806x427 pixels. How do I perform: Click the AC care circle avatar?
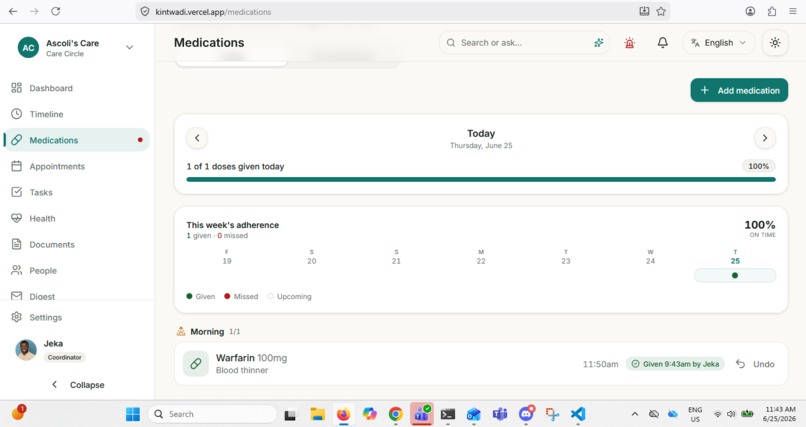tap(28, 48)
